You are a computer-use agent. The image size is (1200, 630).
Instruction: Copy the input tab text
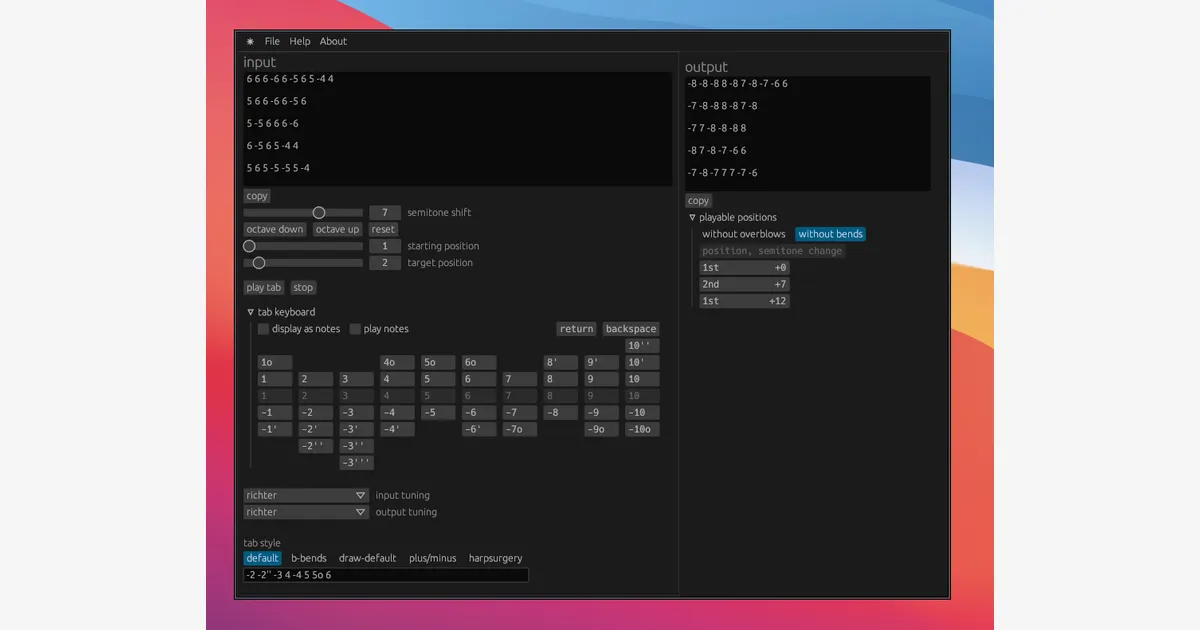coord(257,196)
